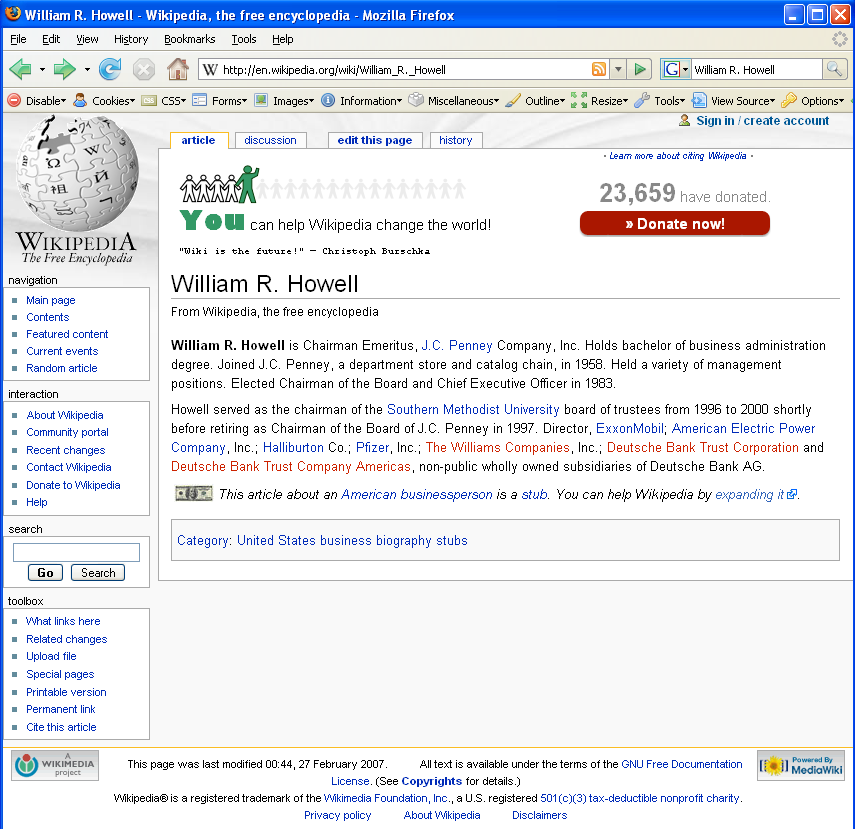Open the Random article sidebar link
855x829 pixels.
click(x=62, y=368)
